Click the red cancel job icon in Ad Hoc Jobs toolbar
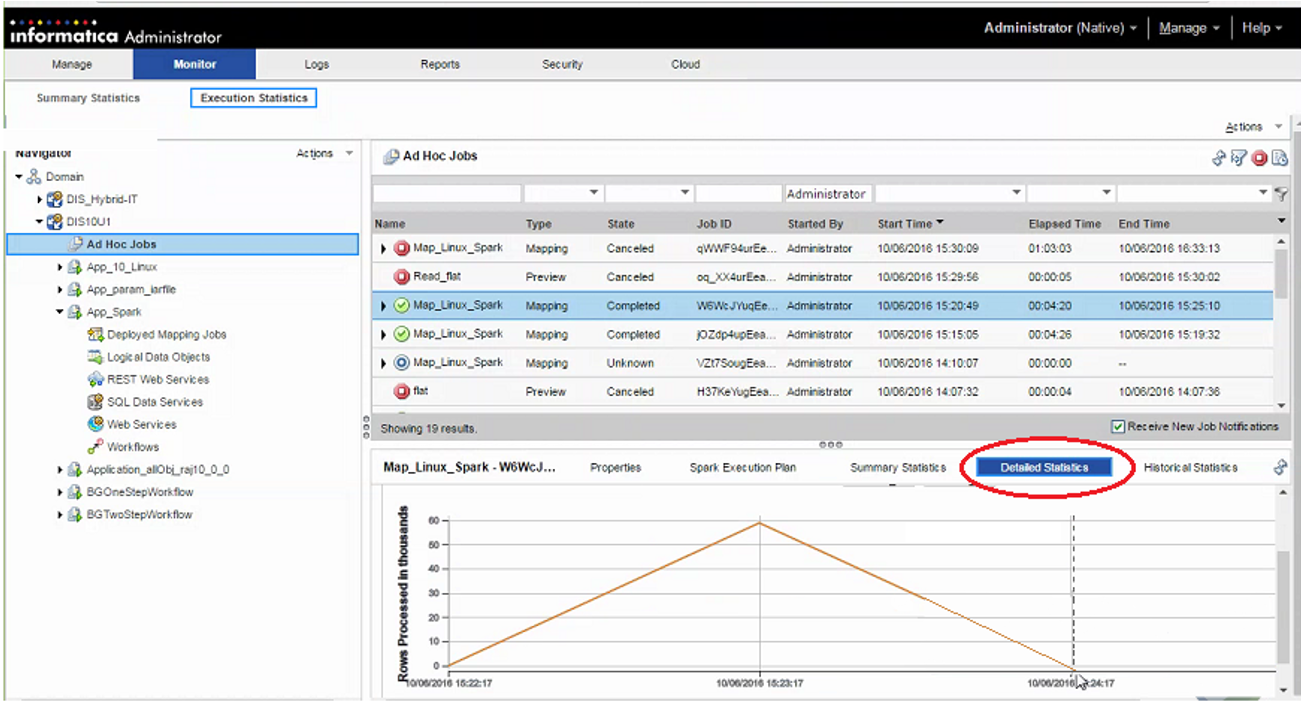Viewport: 1301px width, 703px height. tap(1260, 158)
